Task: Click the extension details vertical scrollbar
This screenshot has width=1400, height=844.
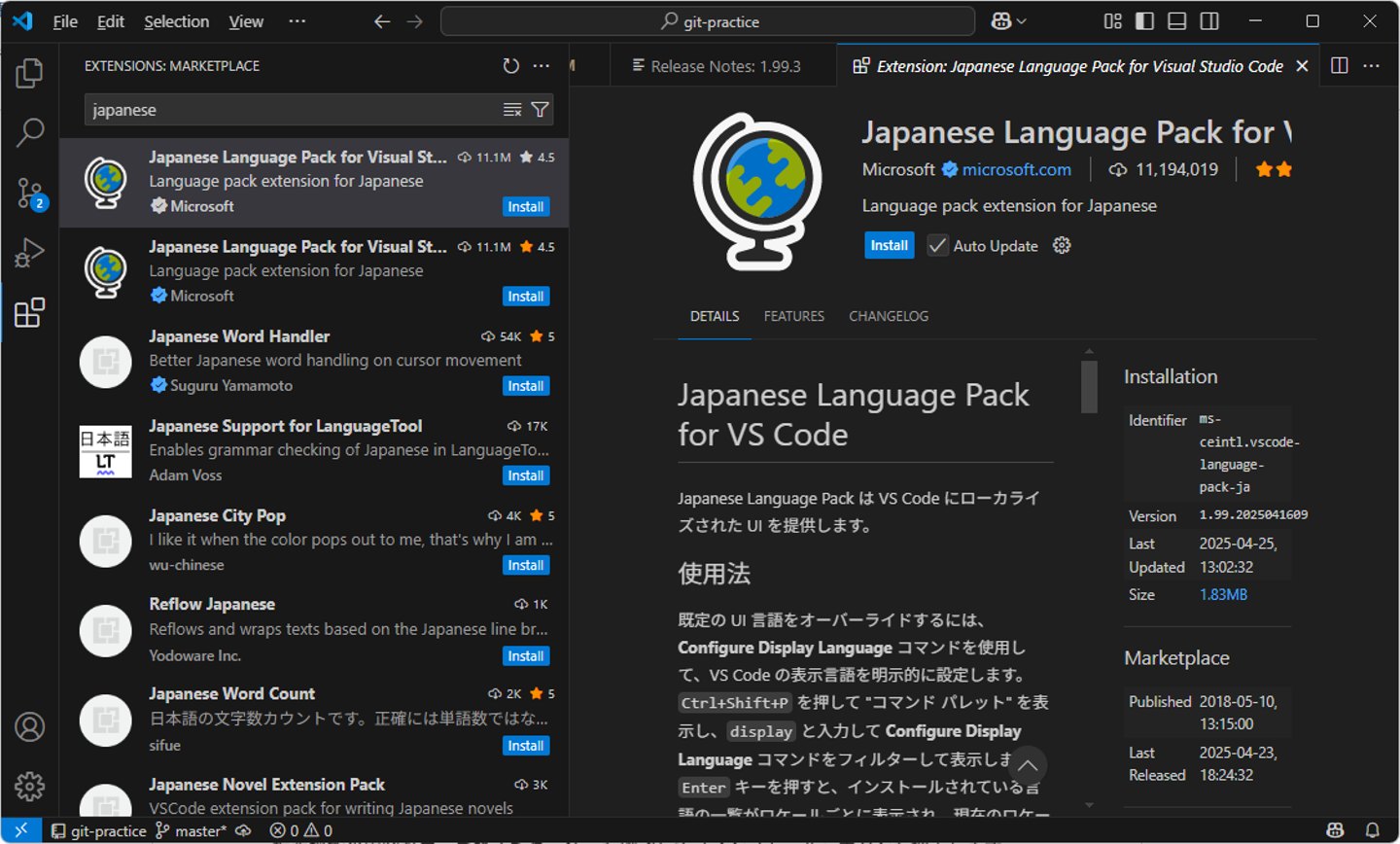Action: [1089, 387]
